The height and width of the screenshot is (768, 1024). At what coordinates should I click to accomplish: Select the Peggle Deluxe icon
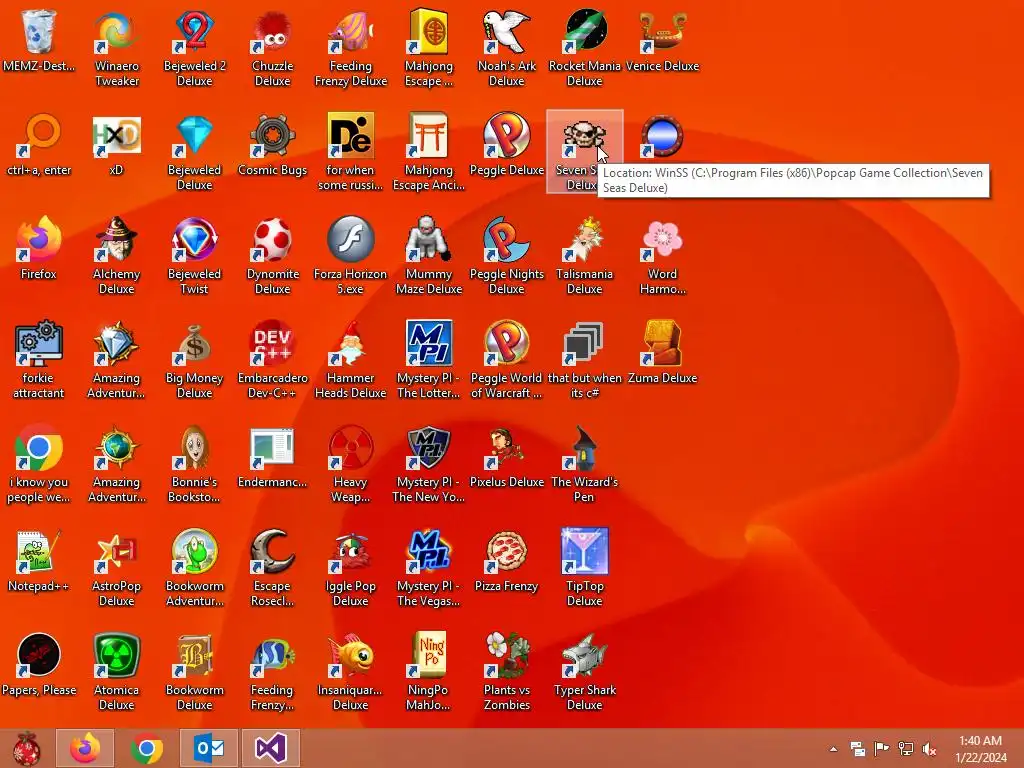507,135
